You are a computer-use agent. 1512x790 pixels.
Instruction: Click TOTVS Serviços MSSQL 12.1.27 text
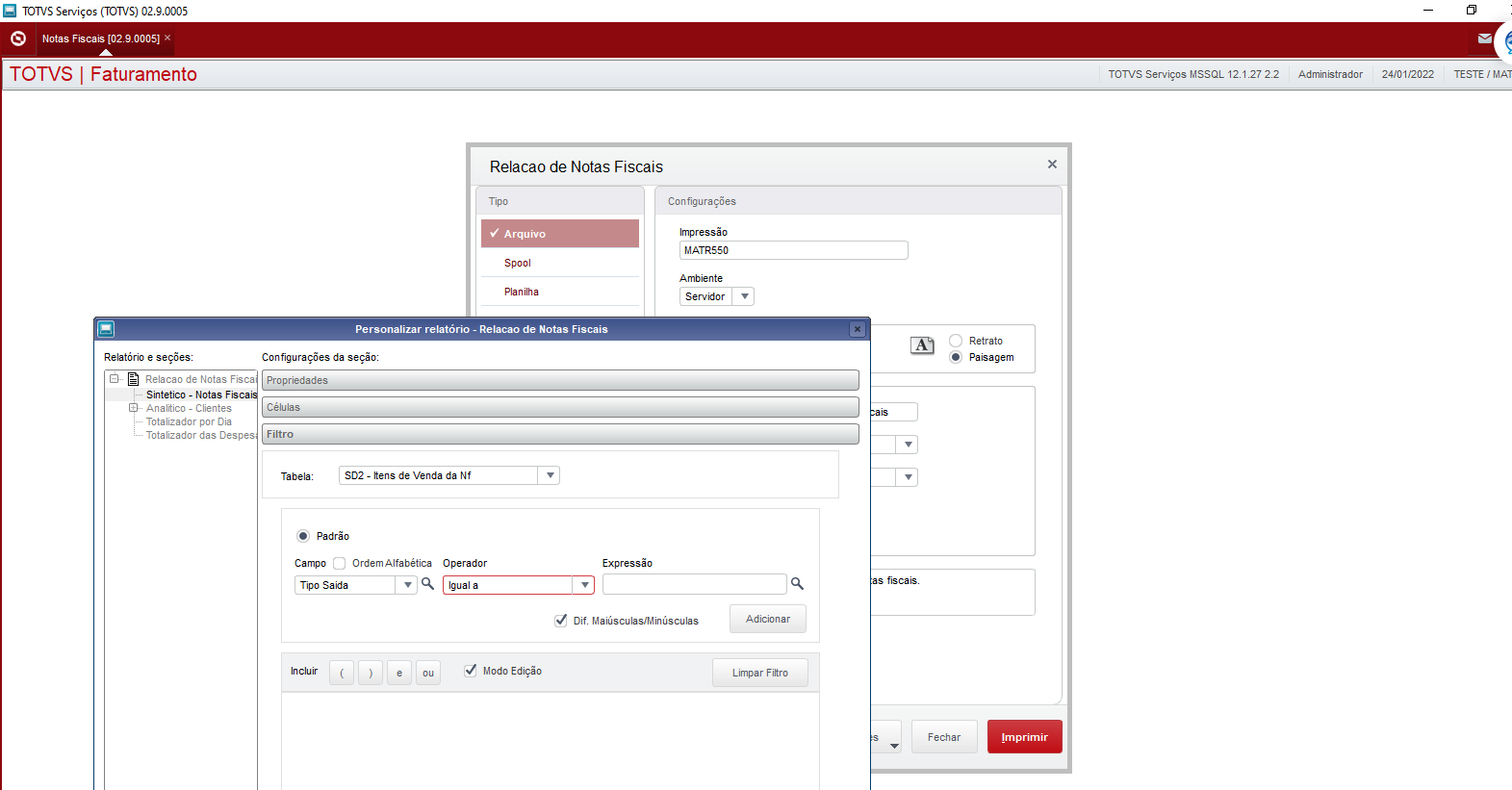(1193, 74)
